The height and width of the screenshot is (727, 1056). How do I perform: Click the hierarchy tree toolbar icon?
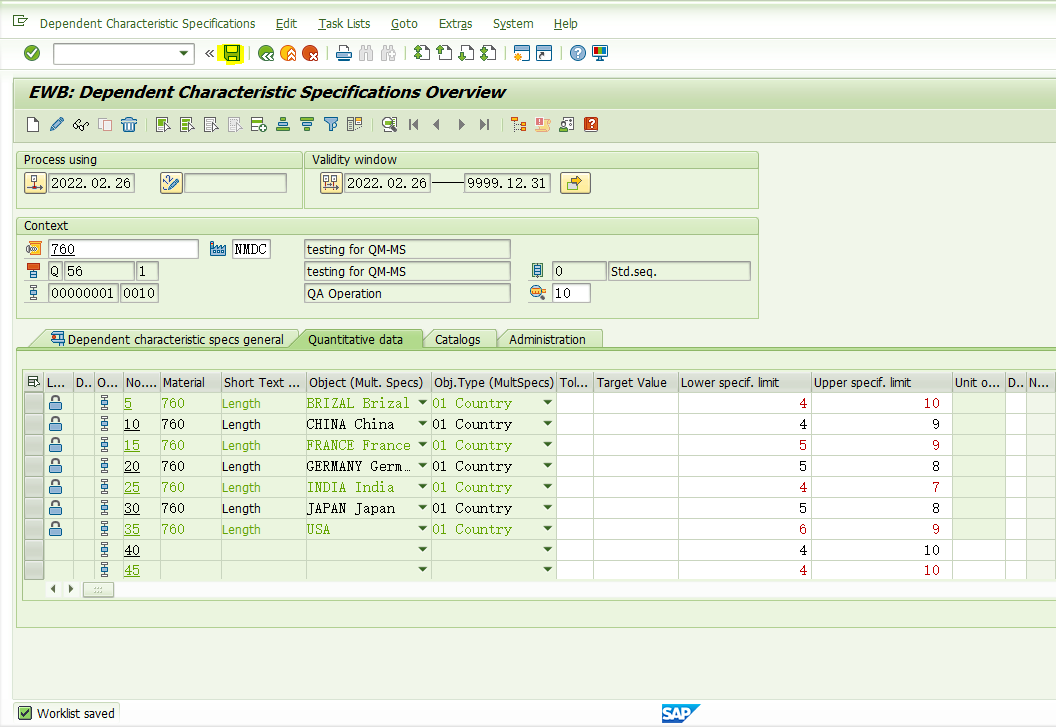coord(518,125)
